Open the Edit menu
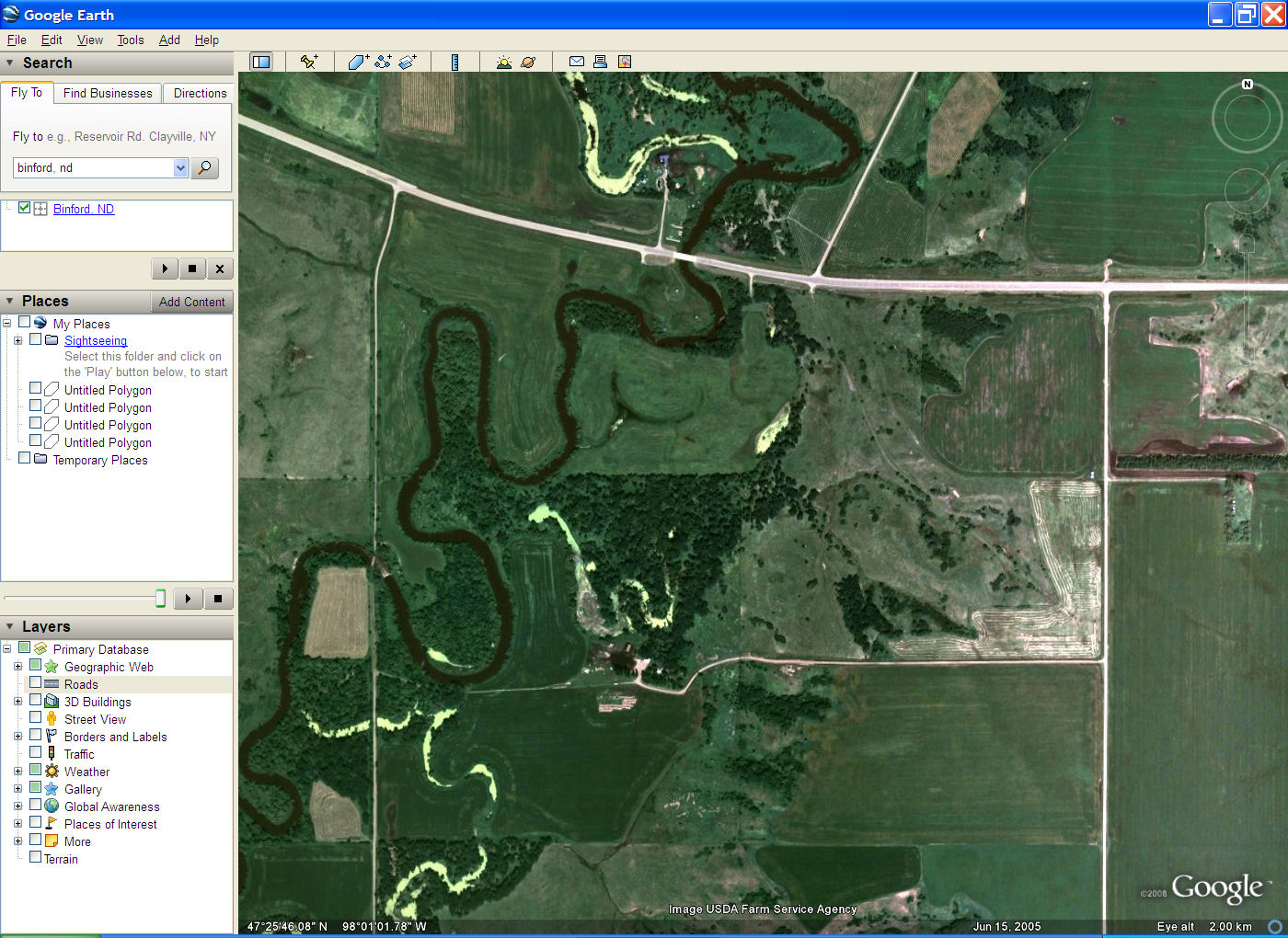This screenshot has height=938, width=1288. pyautogui.click(x=52, y=40)
